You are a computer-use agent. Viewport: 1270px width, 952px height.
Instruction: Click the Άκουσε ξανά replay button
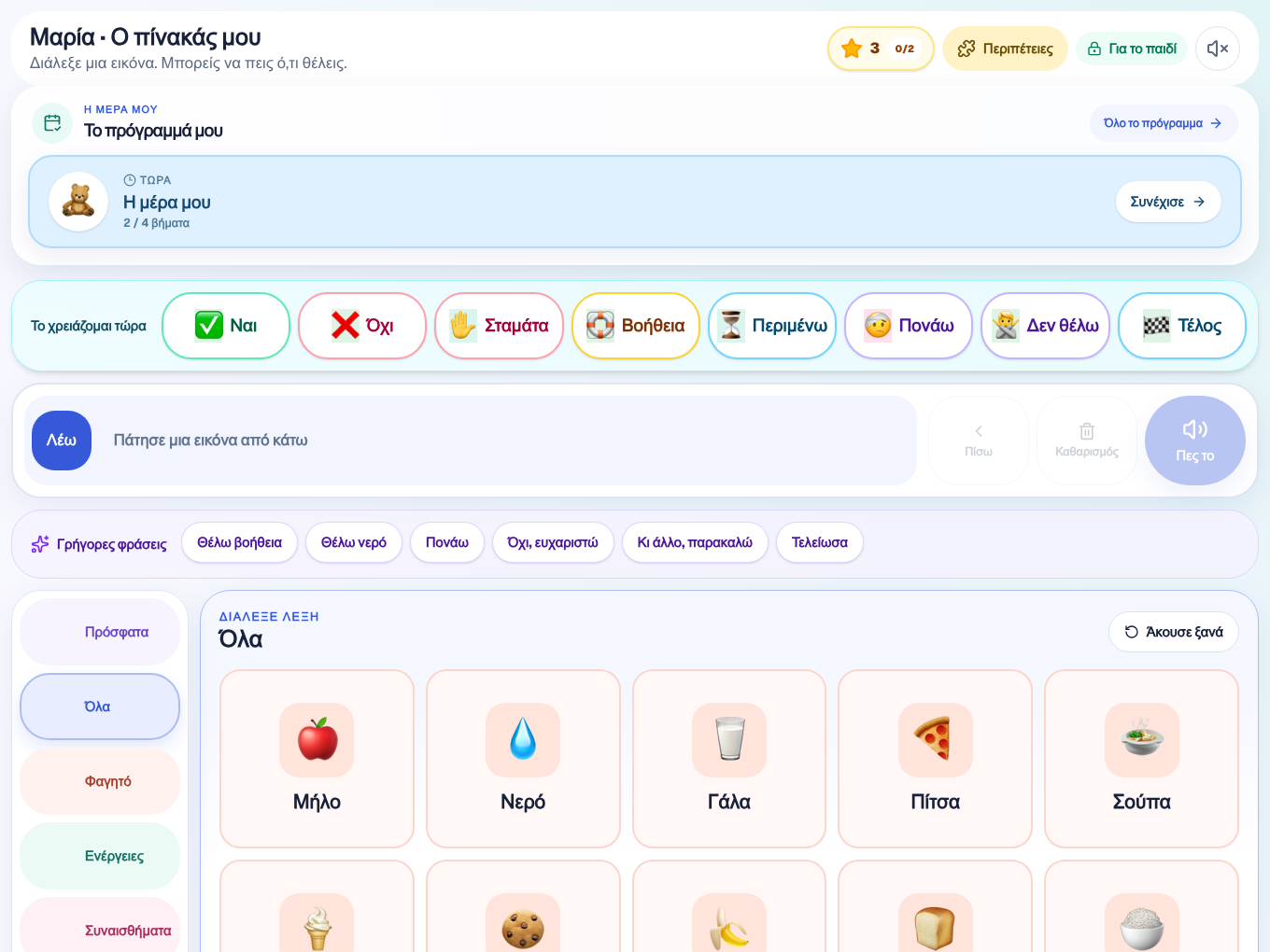pyautogui.click(x=1174, y=632)
